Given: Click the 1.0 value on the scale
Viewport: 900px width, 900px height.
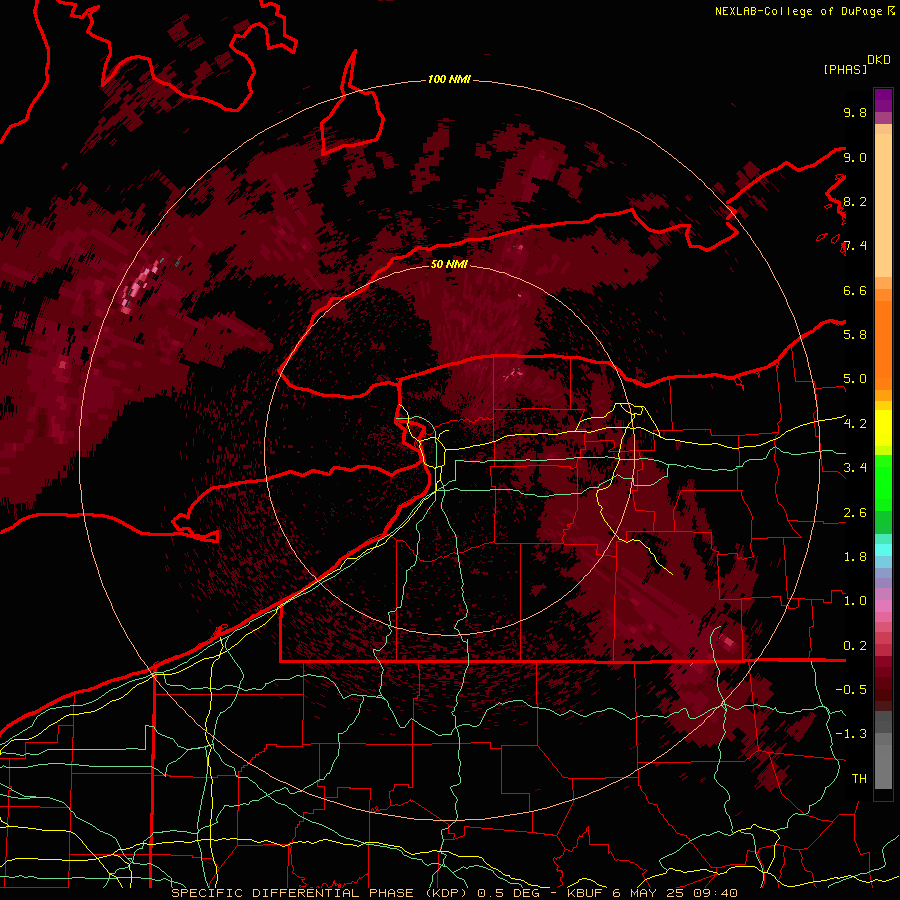Looking at the screenshot, I should pyautogui.click(x=855, y=601).
